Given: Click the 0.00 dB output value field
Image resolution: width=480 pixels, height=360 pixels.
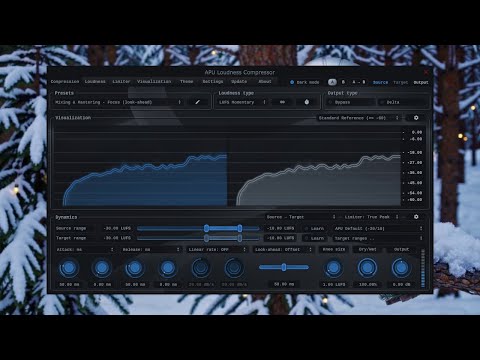Looking at the screenshot, I should click(x=401, y=285).
